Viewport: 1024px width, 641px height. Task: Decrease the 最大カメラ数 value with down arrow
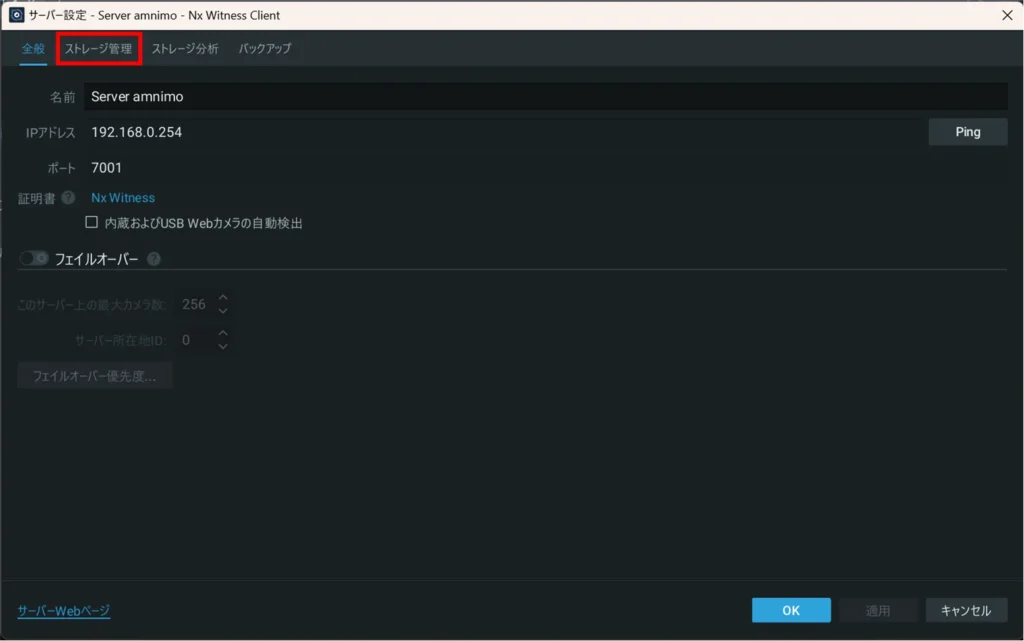tap(223, 311)
